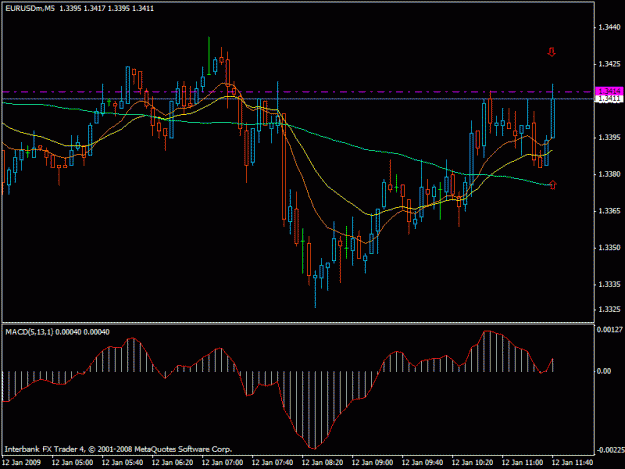Select the magenta 1.3414 price tag
This screenshot has width=625, height=469.
[x=609, y=91]
